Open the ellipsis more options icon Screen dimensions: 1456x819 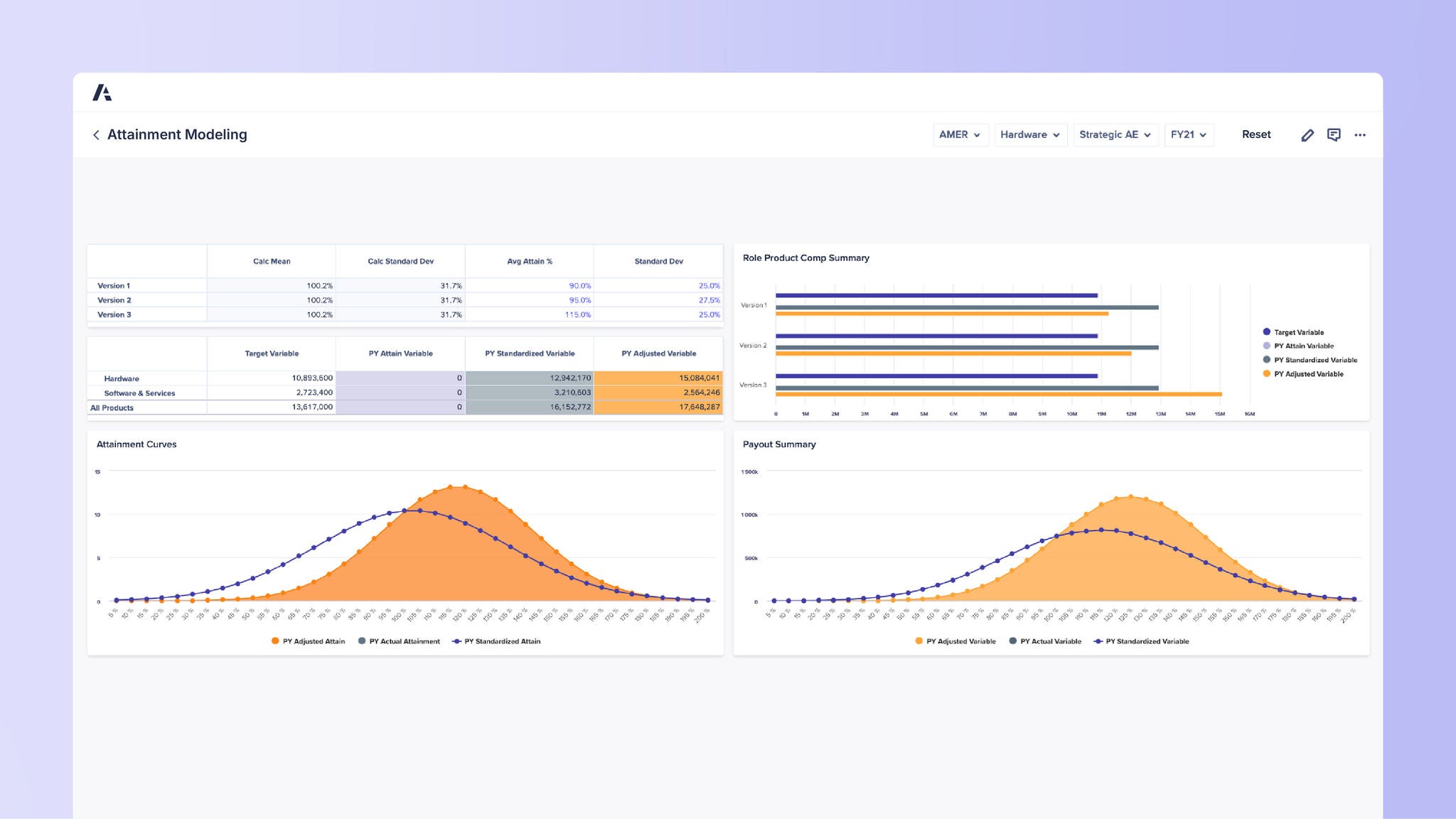(1360, 134)
